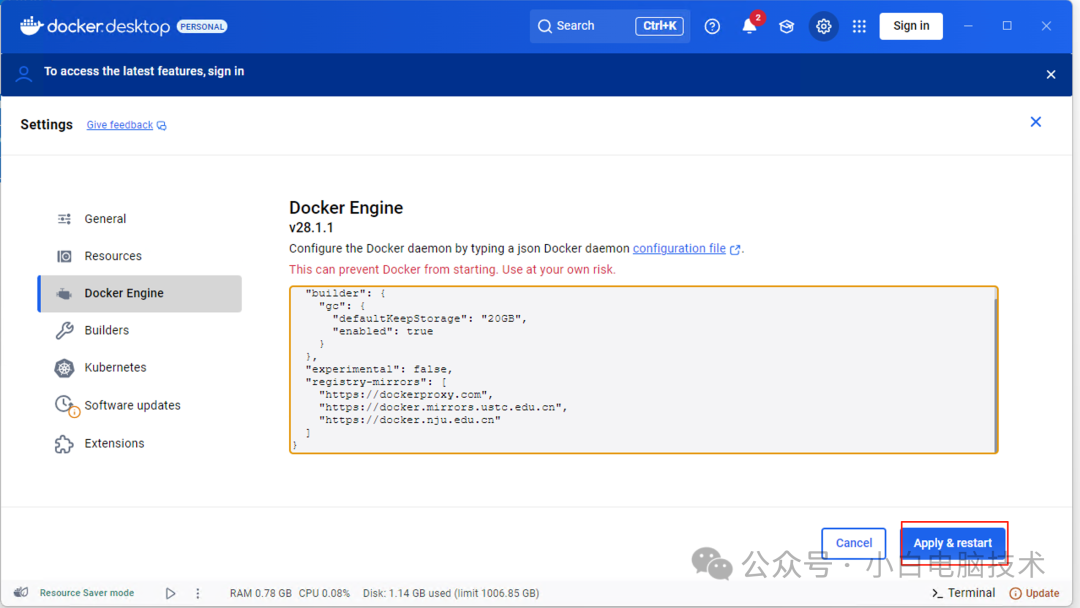1080x608 pixels.
Task: Close the Settings panel
Action: pyautogui.click(x=1035, y=122)
